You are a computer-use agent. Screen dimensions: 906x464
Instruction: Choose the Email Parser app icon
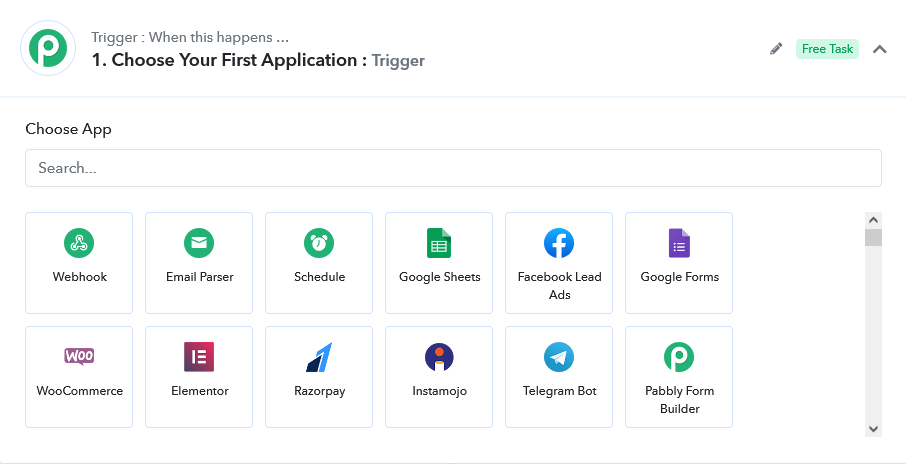199,243
